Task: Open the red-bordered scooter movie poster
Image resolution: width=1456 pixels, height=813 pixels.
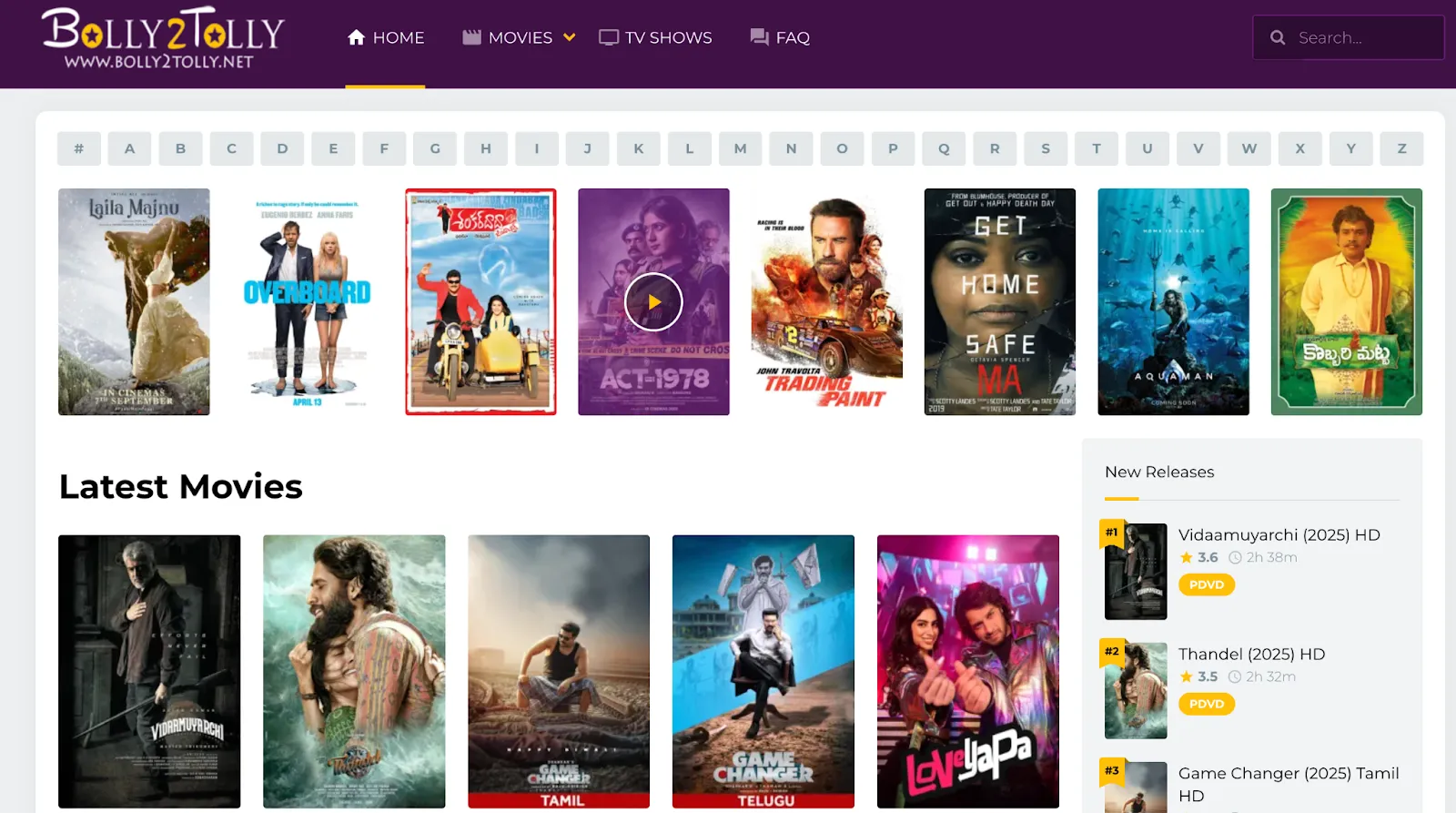Action: [x=480, y=301]
